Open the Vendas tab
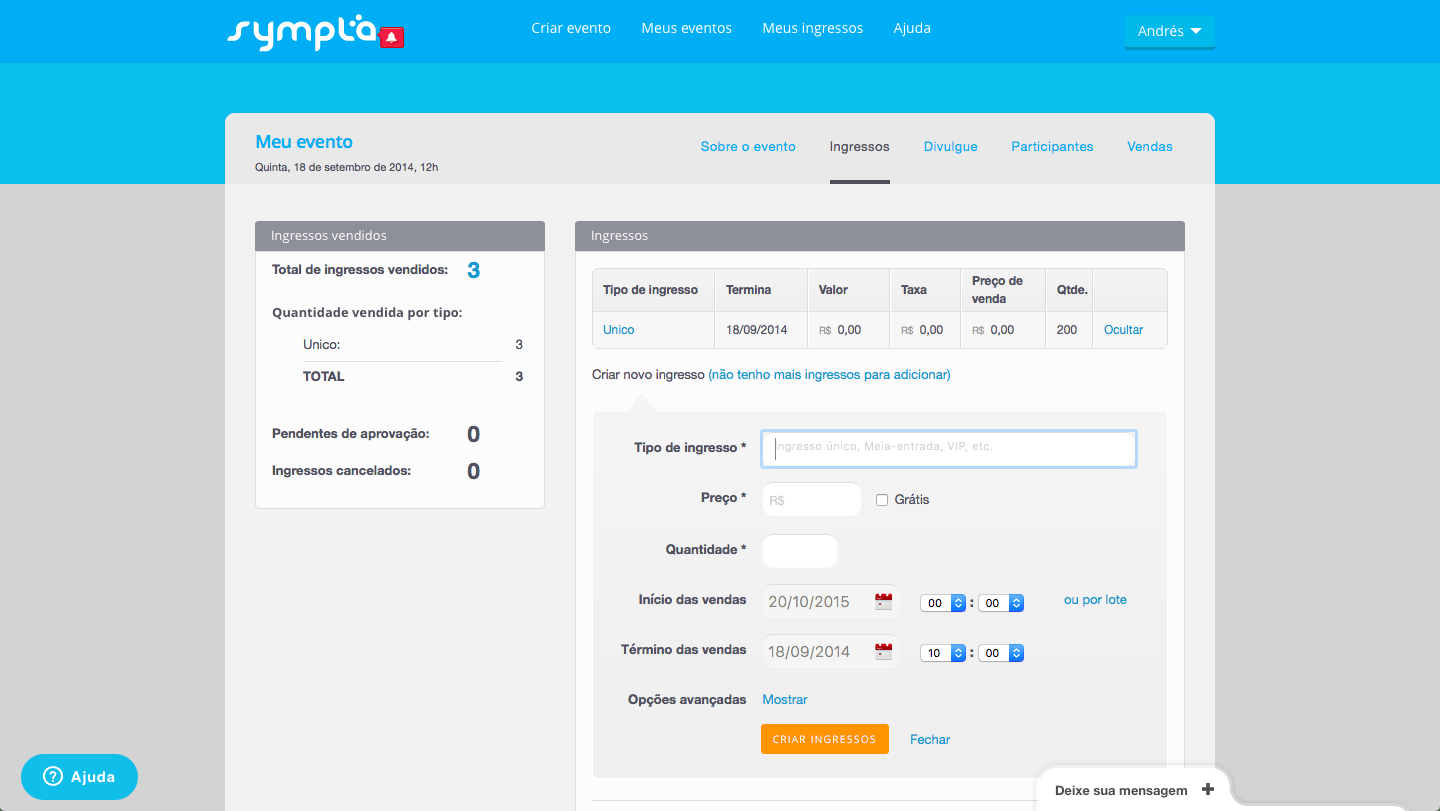The width and height of the screenshot is (1440, 811). [1150, 146]
